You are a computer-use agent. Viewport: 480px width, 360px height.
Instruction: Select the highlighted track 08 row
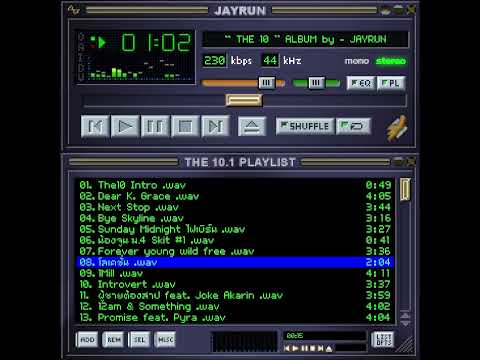tap(235, 262)
